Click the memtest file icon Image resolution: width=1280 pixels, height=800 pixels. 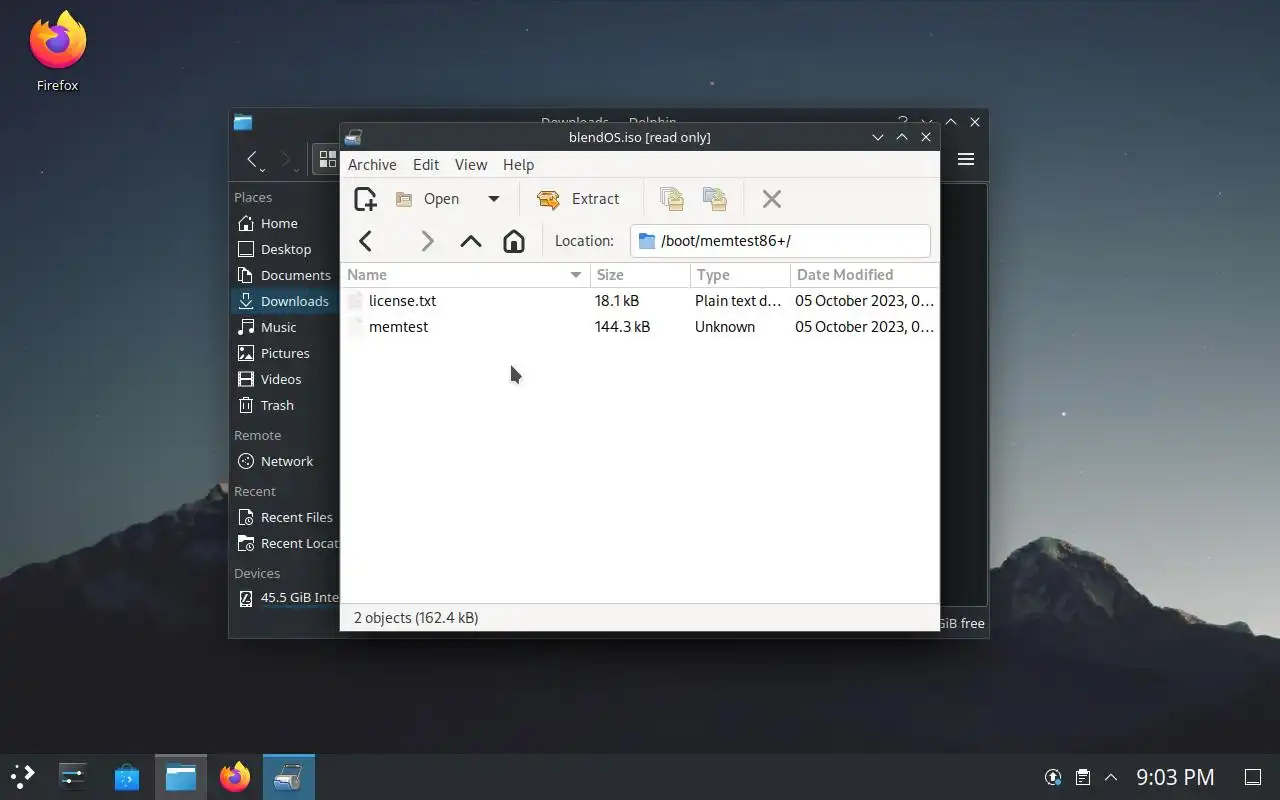pyautogui.click(x=355, y=327)
